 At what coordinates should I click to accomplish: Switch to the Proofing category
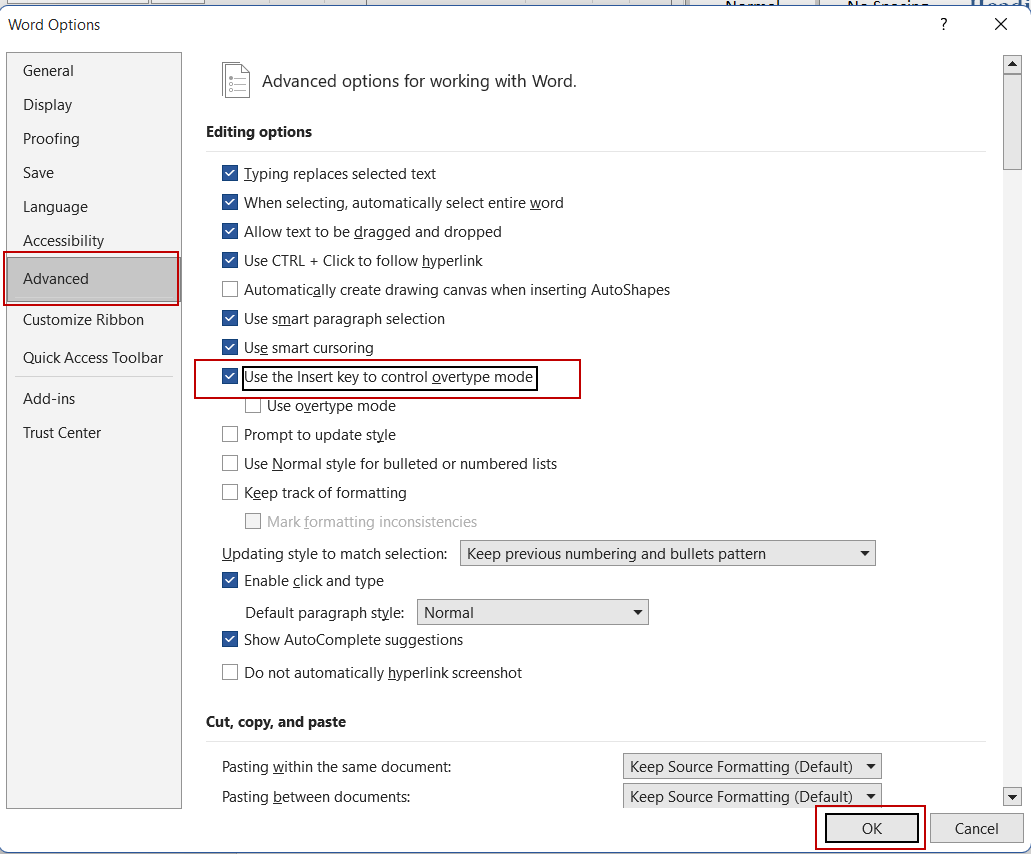coord(51,139)
